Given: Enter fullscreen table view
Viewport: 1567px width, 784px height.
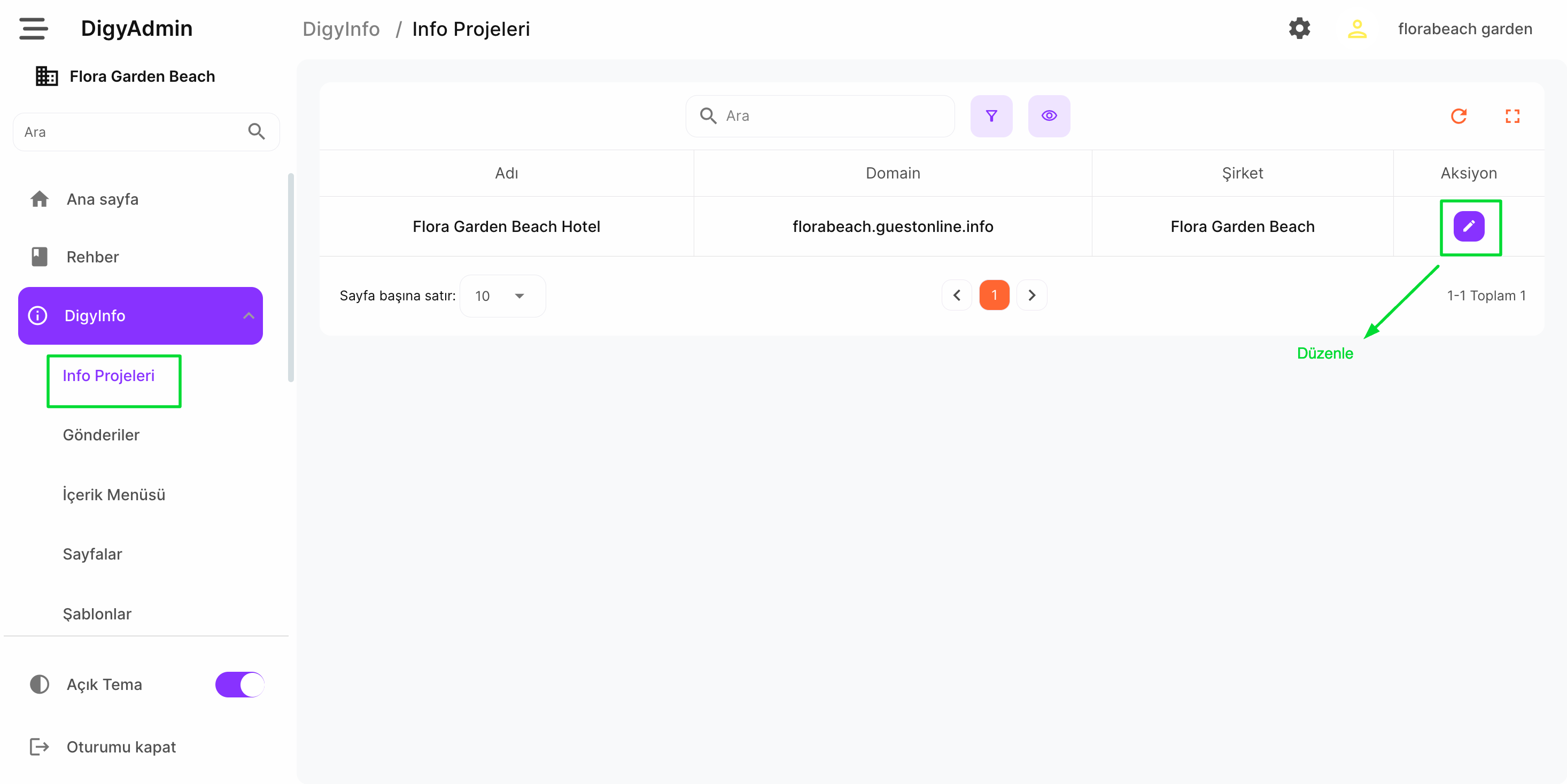Looking at the screenshot, I should [1512, 115].
